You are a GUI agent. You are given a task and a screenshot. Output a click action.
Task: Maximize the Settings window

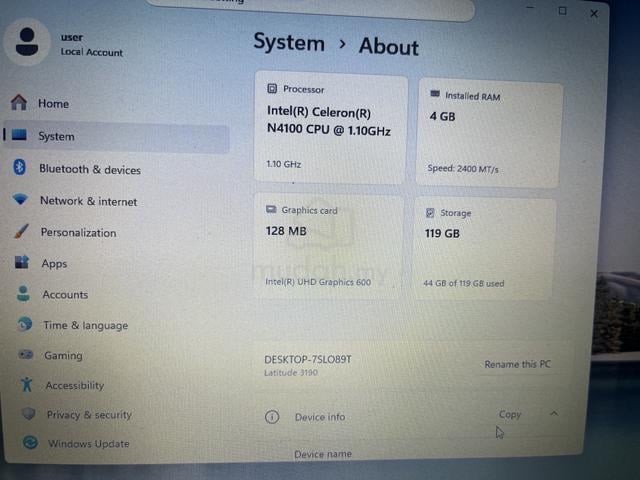pos(562,11)
